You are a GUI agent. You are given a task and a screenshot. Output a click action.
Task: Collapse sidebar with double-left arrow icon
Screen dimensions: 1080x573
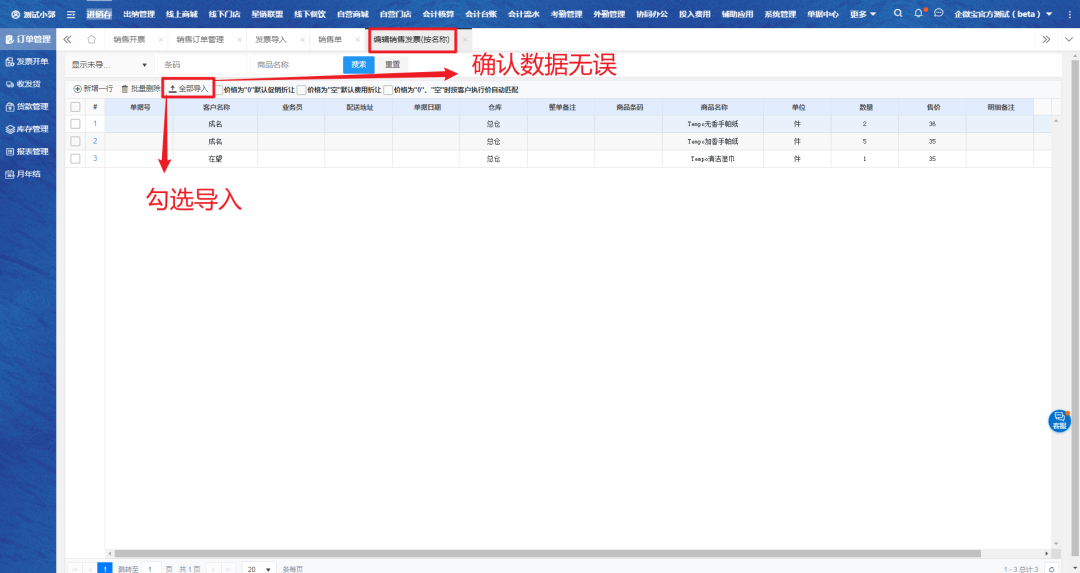pyautogui.click(x=67, y=39)
